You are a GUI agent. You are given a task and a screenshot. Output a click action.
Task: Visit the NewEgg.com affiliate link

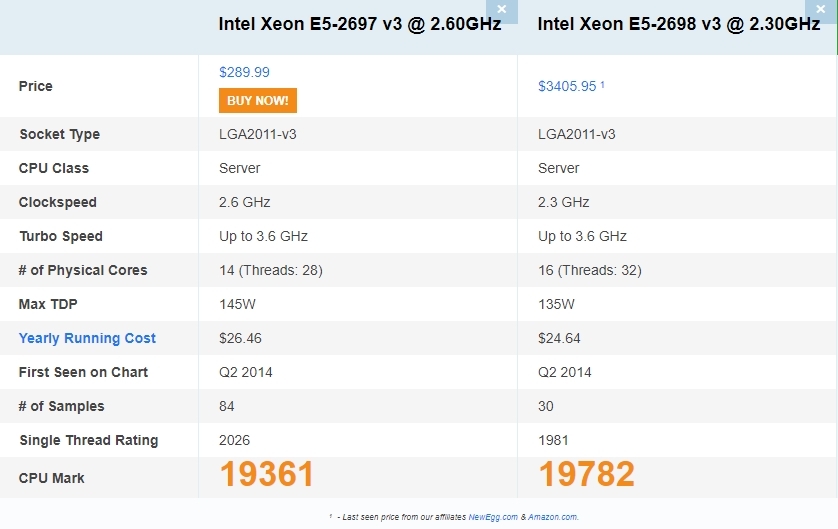point(493,516)
